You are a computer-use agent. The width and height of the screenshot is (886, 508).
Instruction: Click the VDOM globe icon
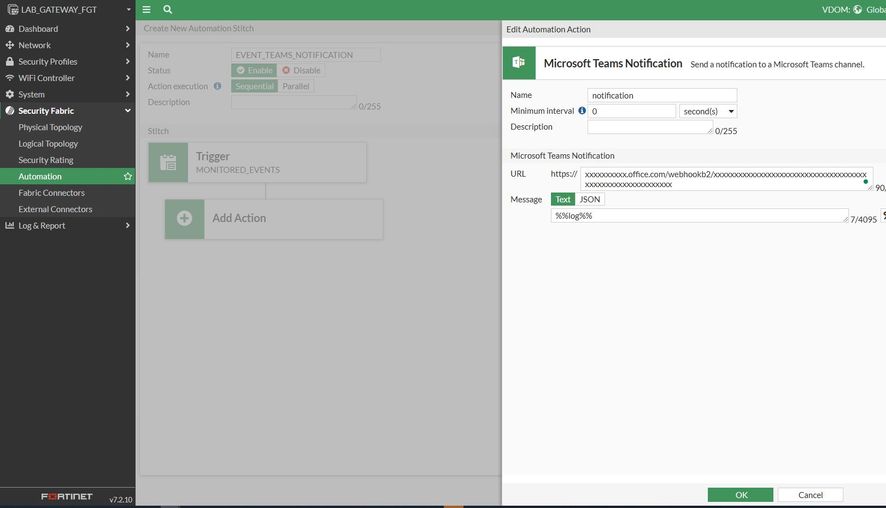[857, 10]
